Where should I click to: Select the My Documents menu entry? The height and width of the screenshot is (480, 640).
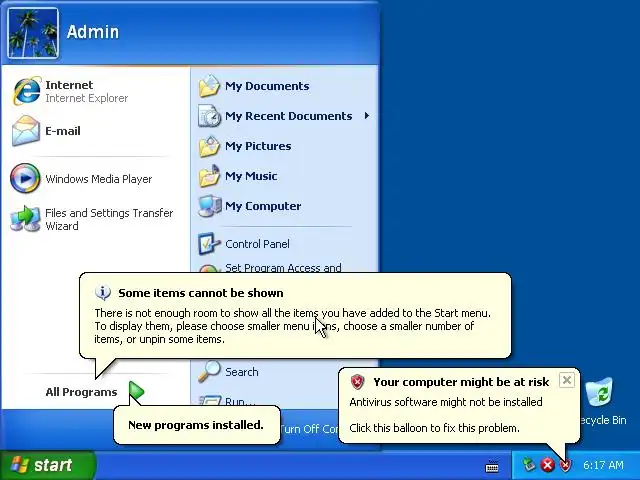tap(284, 86)
